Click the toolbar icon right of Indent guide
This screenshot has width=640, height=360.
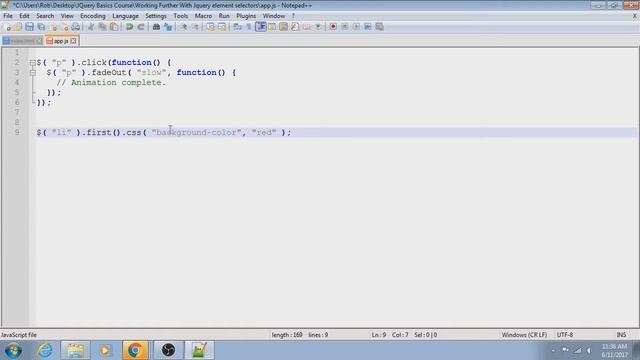[272, 27]
